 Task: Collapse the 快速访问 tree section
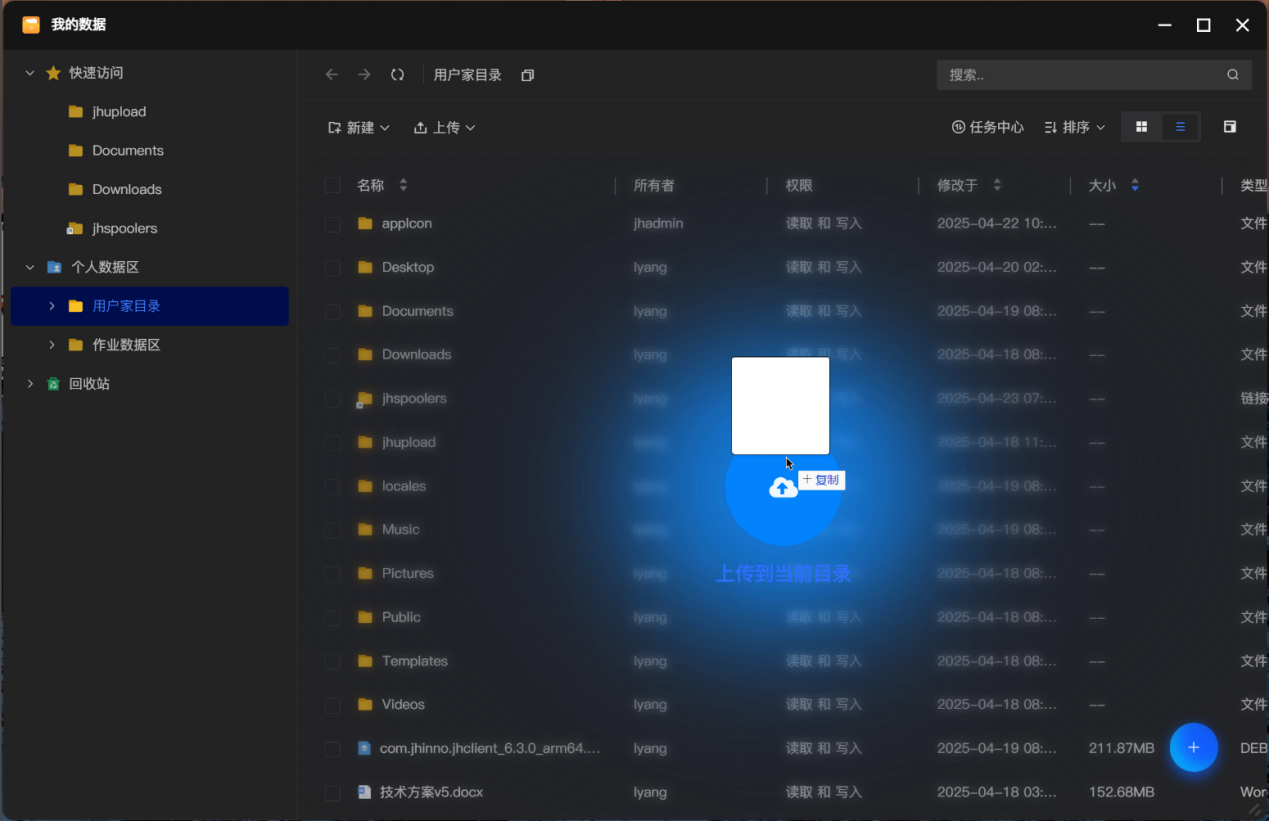pyautogui.click(x=29, y=73)
